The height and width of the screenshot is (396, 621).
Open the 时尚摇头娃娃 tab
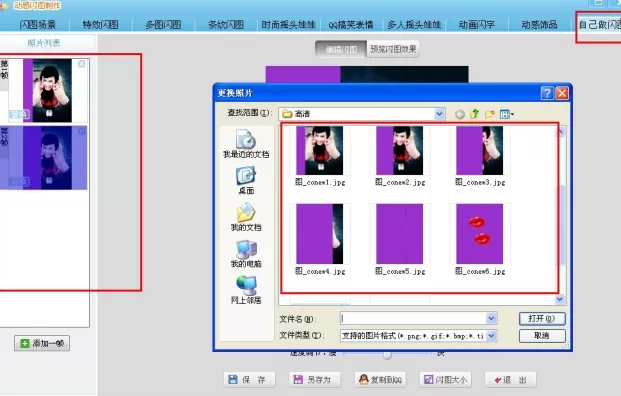pos(289,25)
